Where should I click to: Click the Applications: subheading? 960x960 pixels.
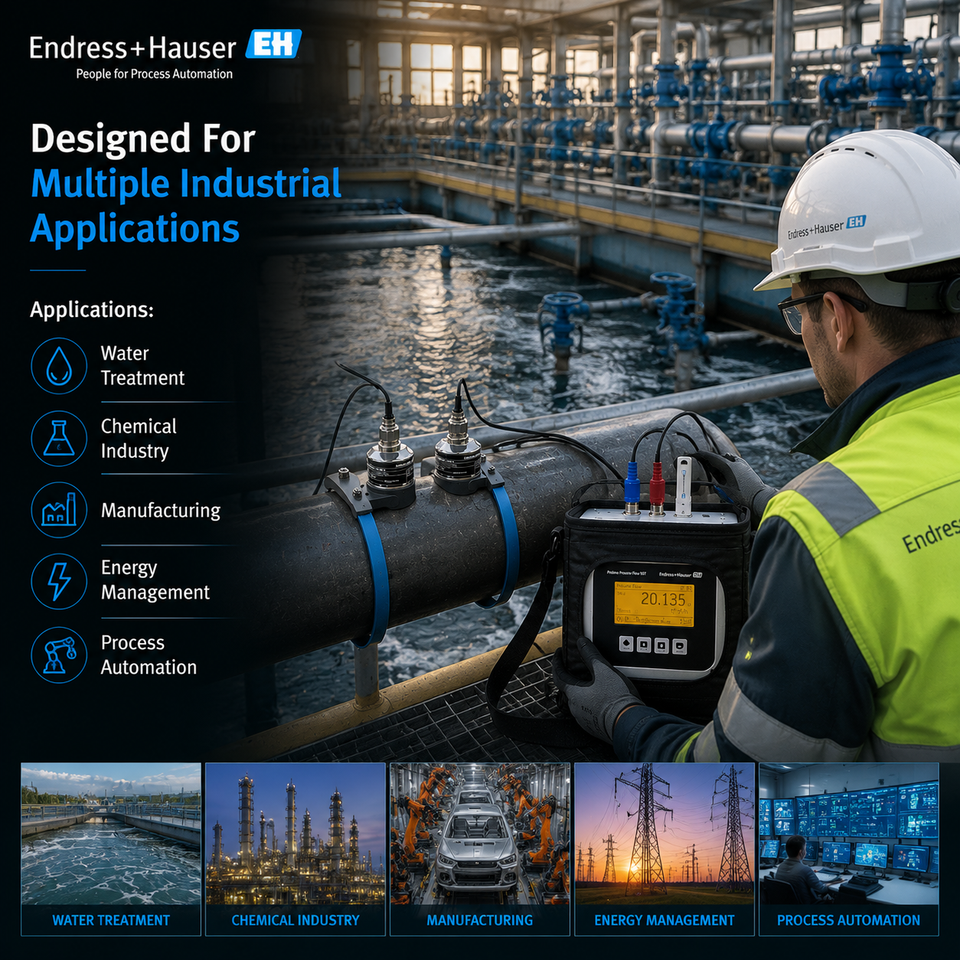click(x=92, y=309)
